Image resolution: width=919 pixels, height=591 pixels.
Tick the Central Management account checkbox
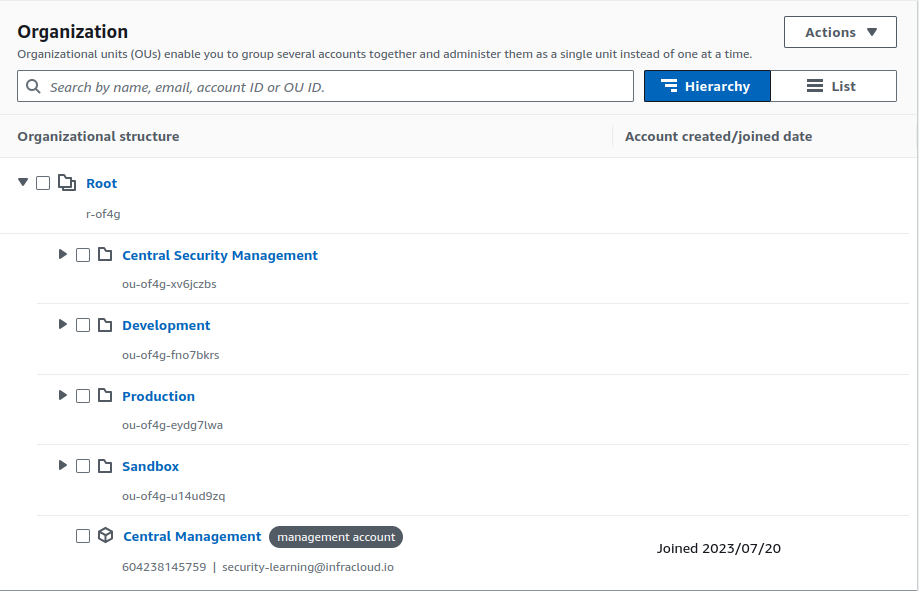pos(83,536)
